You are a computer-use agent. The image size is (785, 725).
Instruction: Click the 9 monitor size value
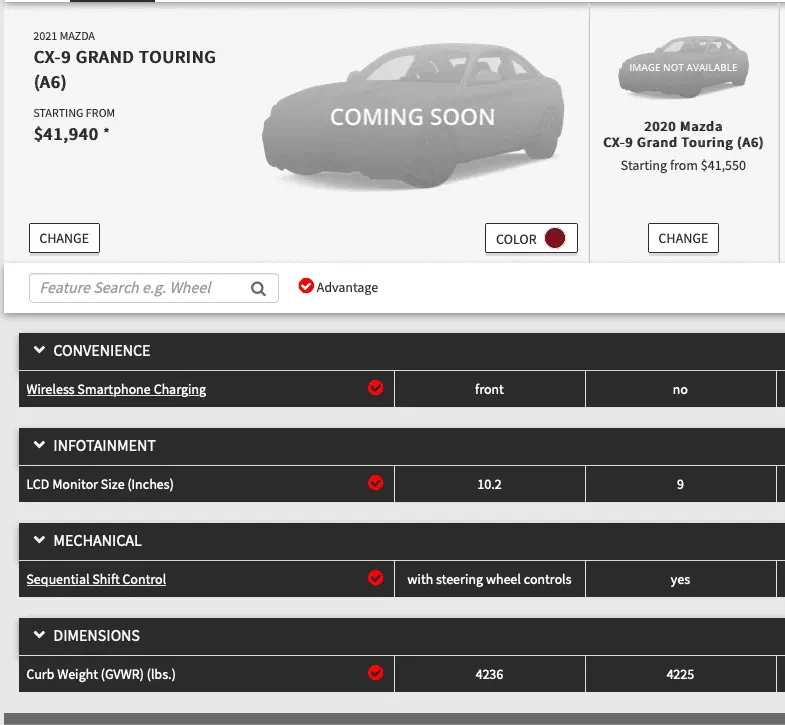(x=680, y=484)
